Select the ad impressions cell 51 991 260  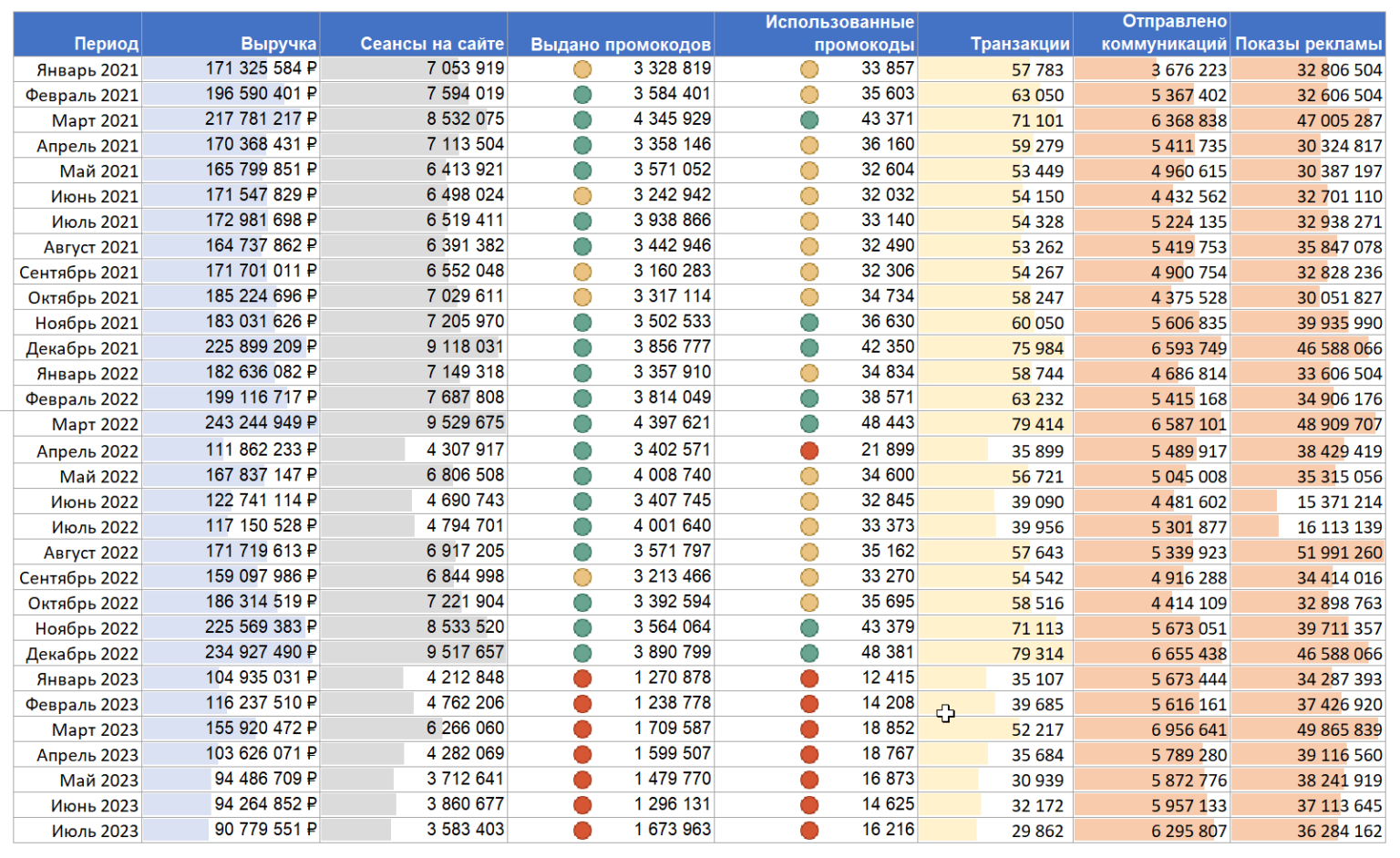coord(1308,553)
